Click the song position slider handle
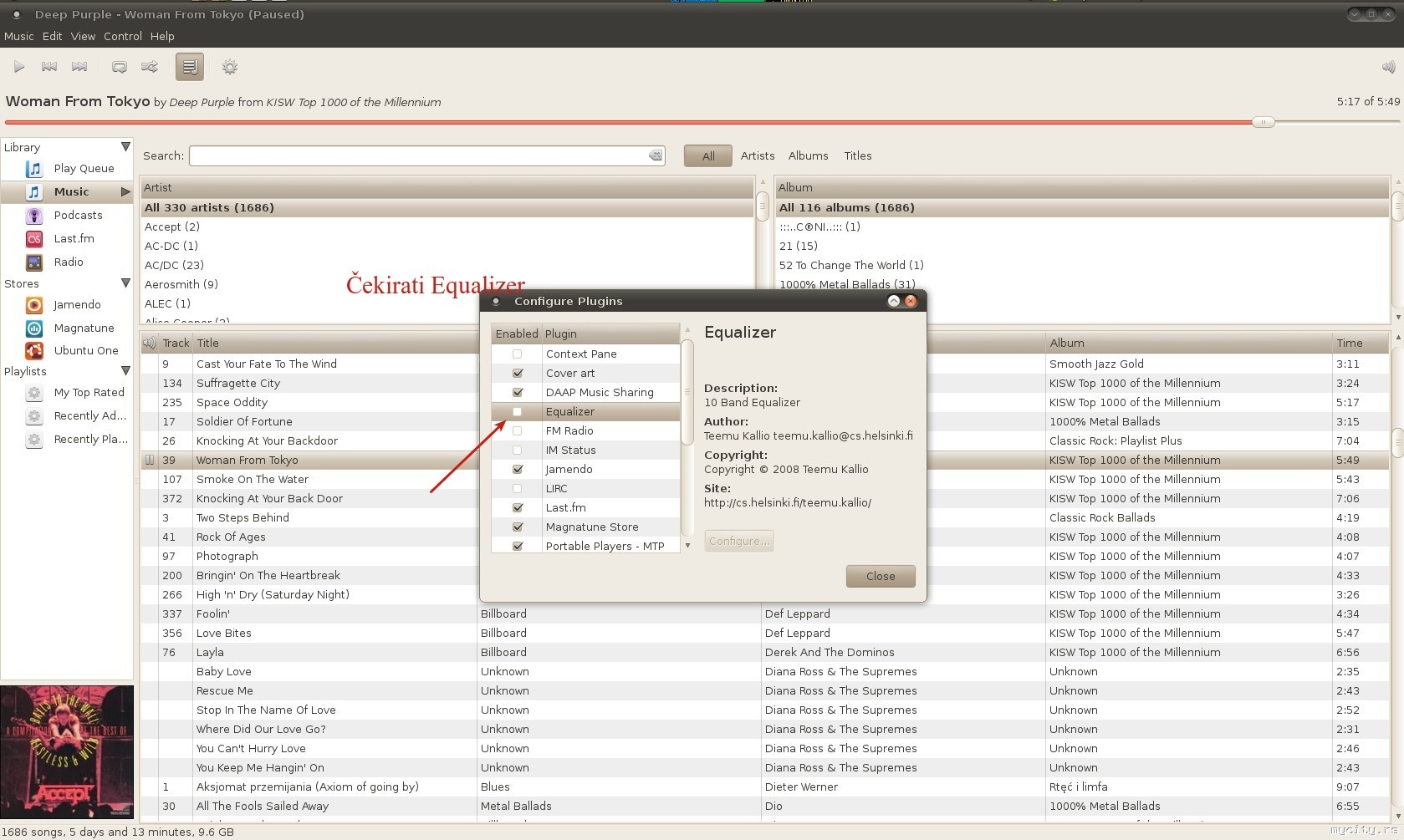 [x=1263, y=122]
